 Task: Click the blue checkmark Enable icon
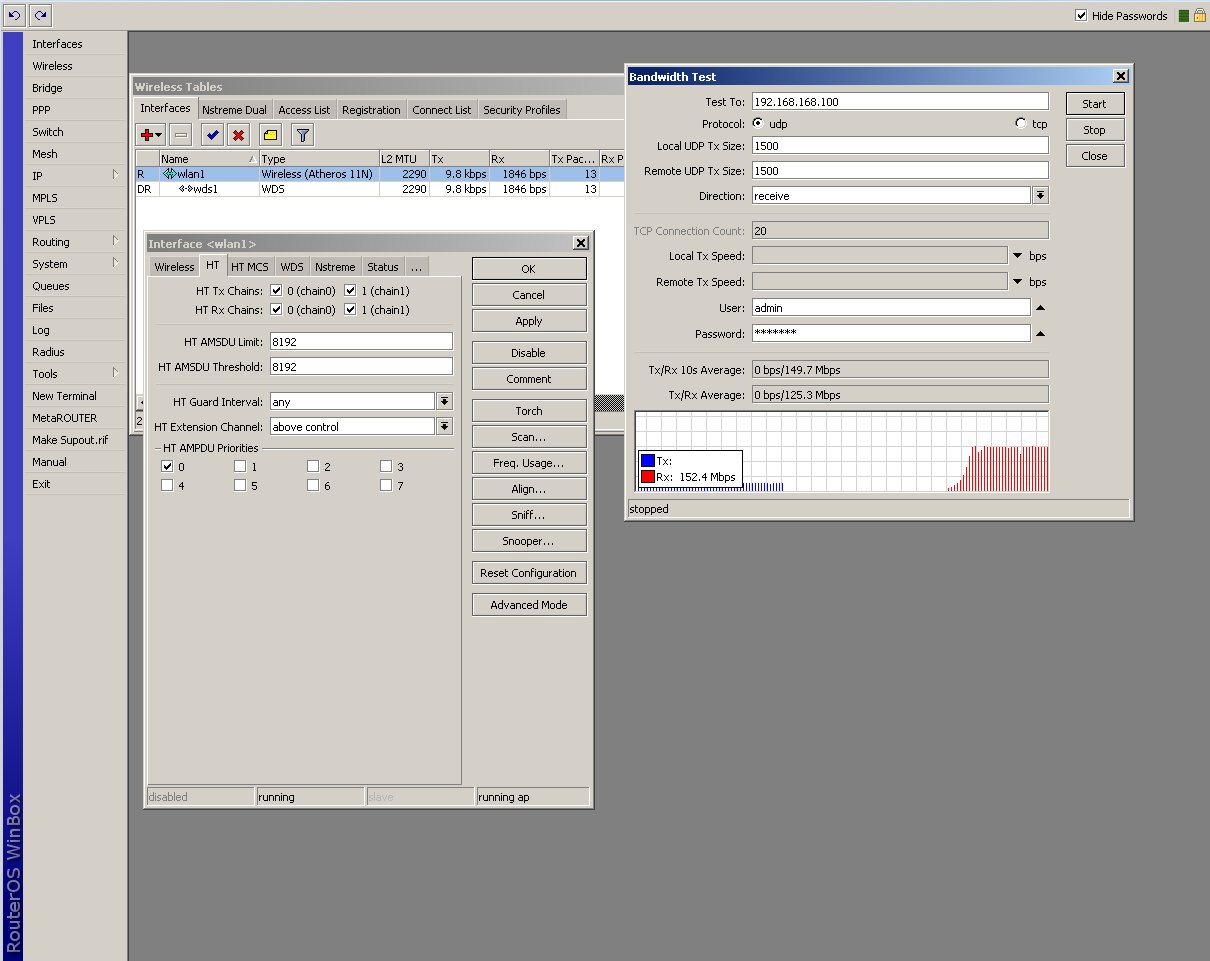click(212, 134)
